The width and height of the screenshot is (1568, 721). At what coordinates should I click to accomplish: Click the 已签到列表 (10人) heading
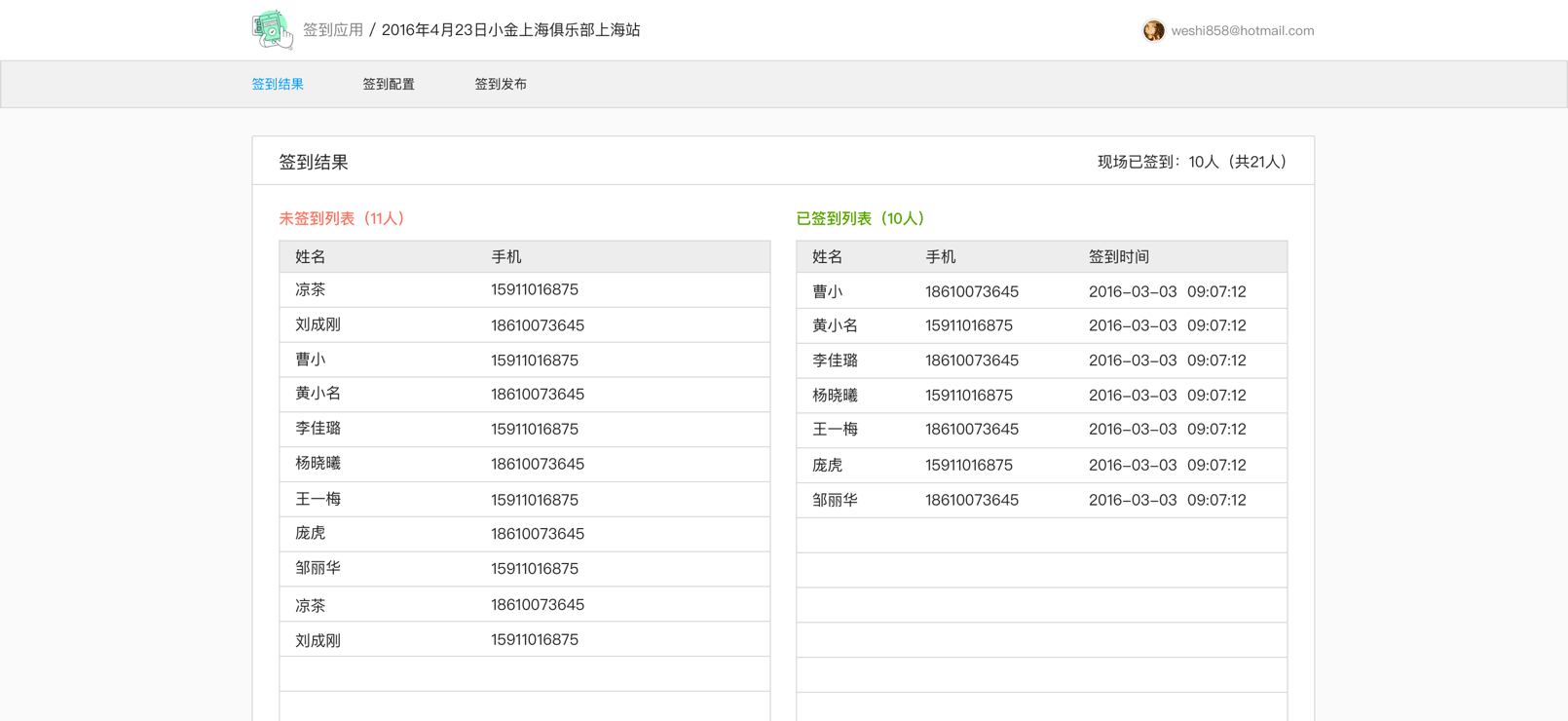(x=860, y=218)
